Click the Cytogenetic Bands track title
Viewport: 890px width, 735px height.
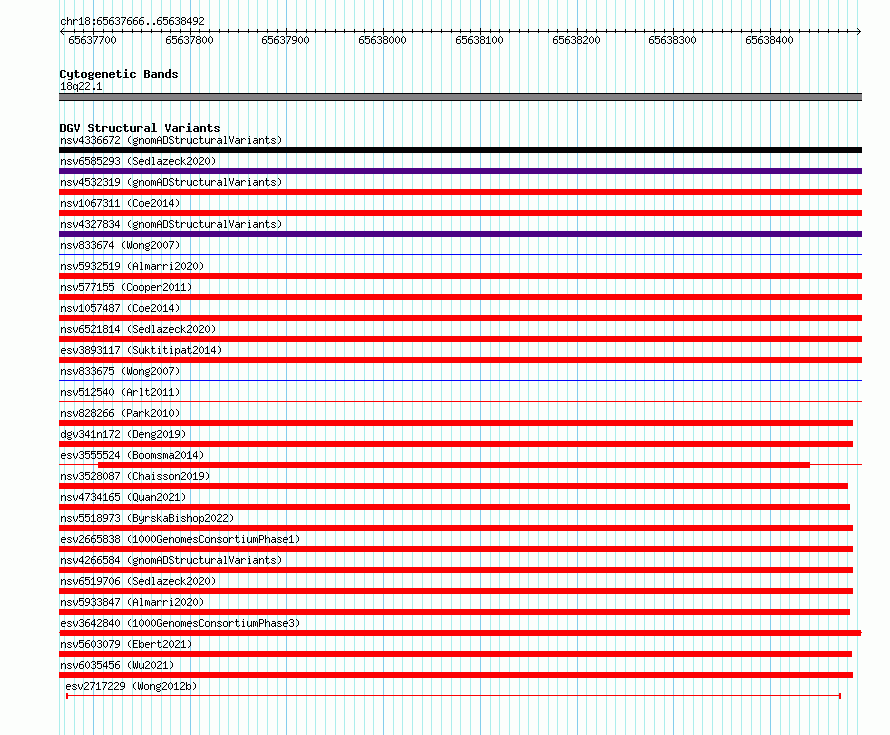pos(119,74)
